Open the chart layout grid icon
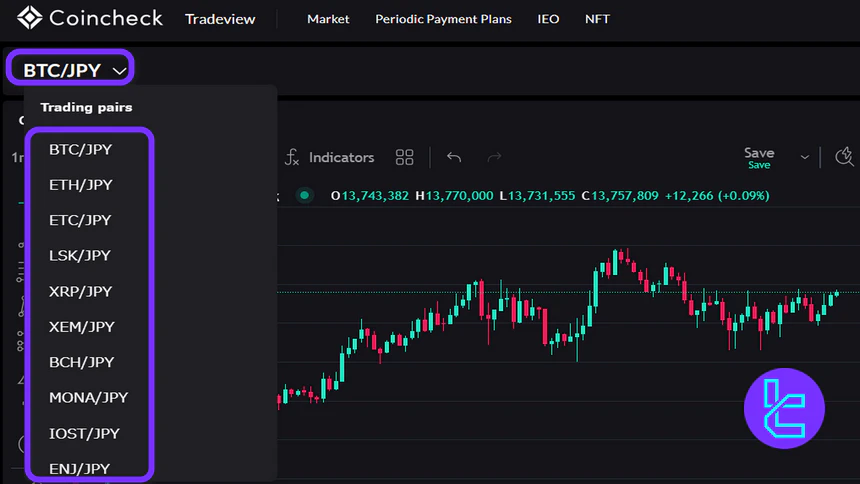This screenshot has height=484, width=860. (404, 157)
